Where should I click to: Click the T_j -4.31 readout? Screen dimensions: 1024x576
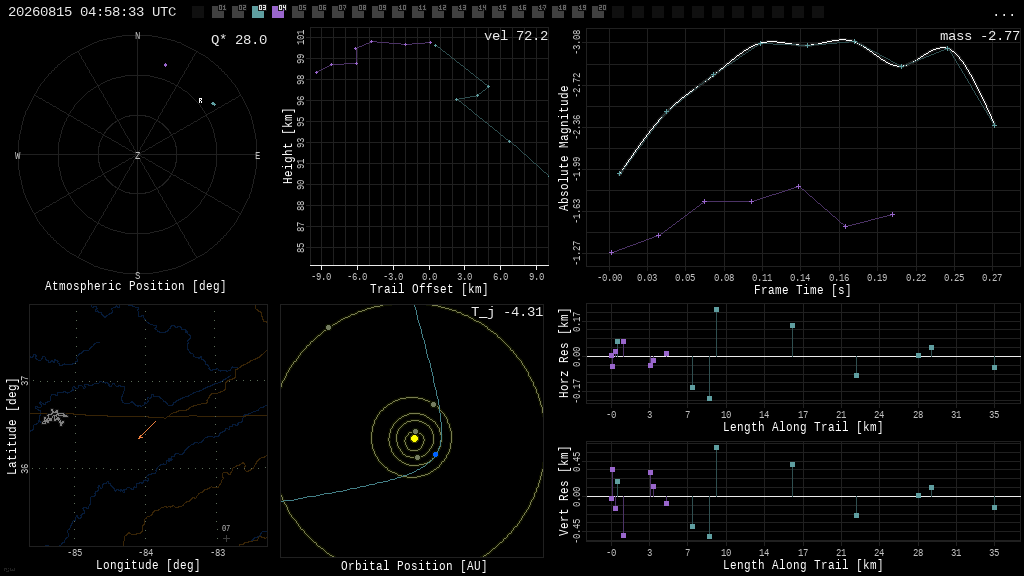click(507, 312)
